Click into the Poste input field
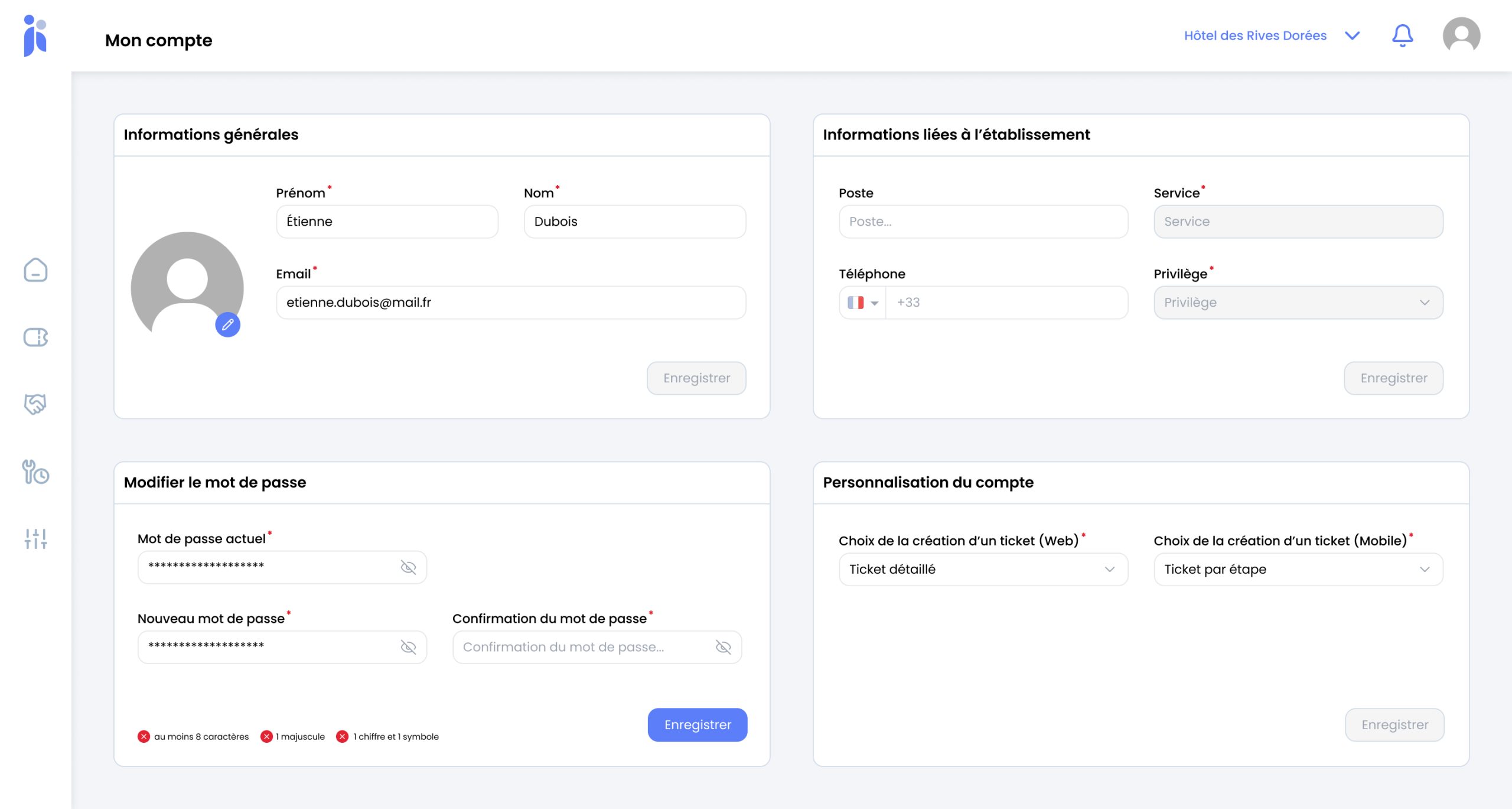The height and width of the screenshot is (809, 1512). [983, 222]
